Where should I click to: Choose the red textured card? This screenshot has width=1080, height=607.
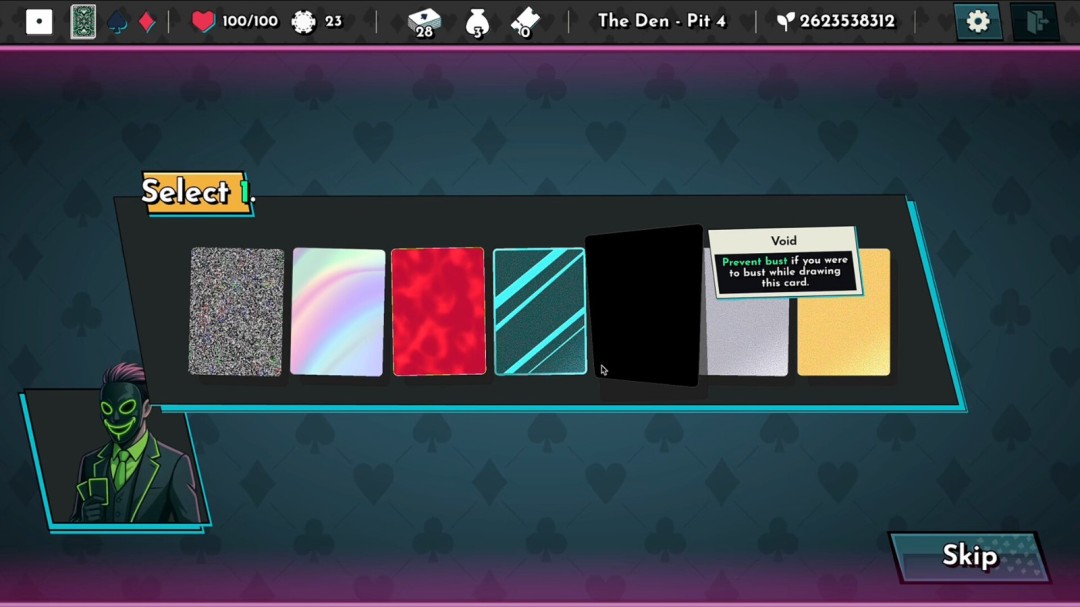click(x=438, y=312)
